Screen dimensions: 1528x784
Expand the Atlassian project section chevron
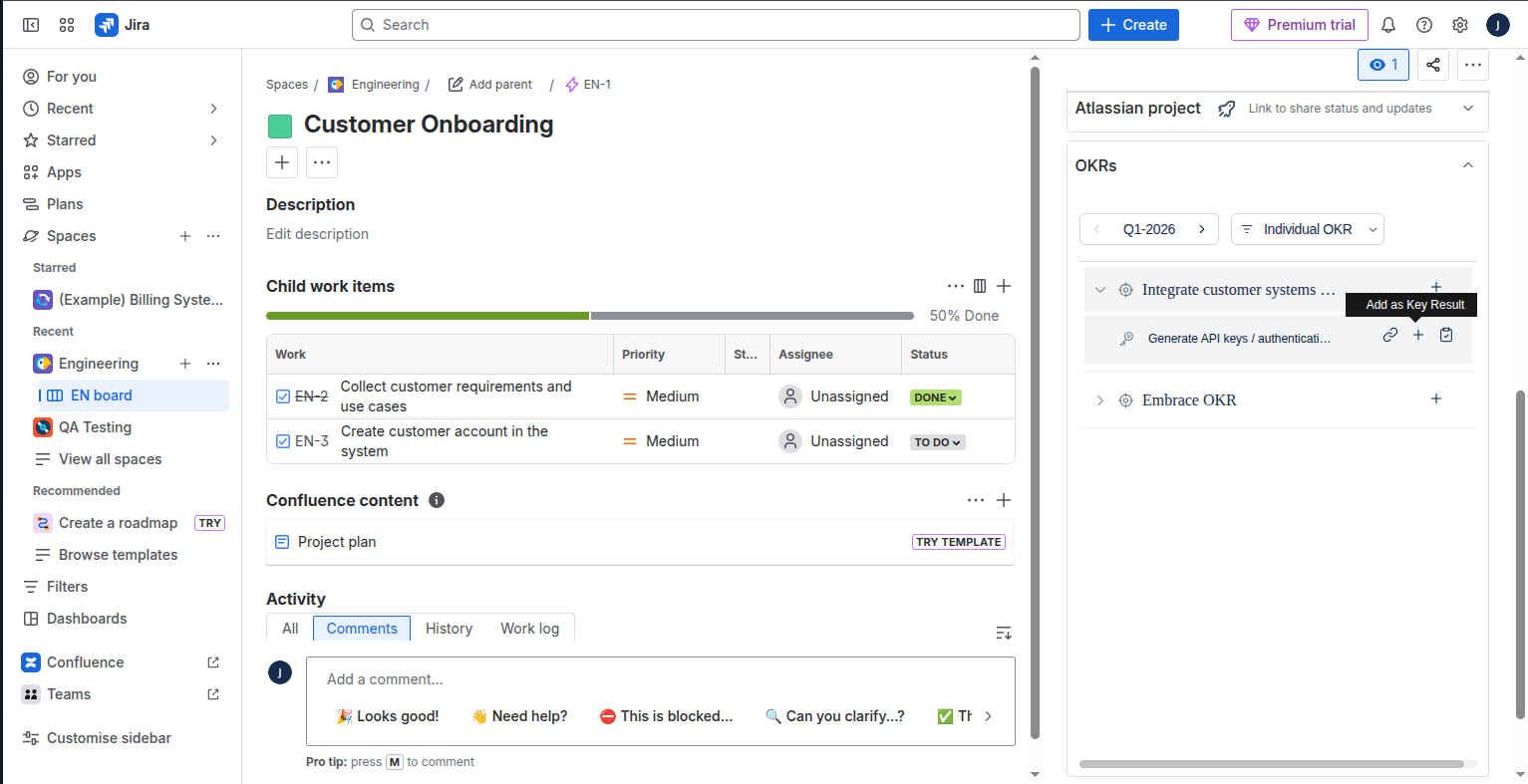(1468, 108)
